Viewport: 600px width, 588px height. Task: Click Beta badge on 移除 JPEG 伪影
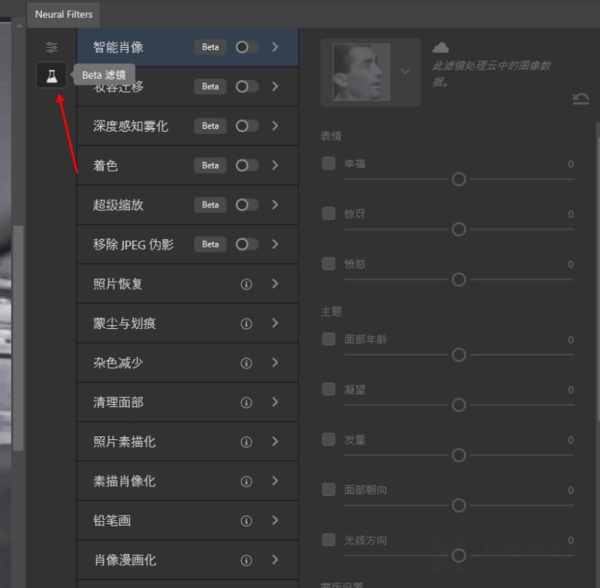(x=210, y=244)
